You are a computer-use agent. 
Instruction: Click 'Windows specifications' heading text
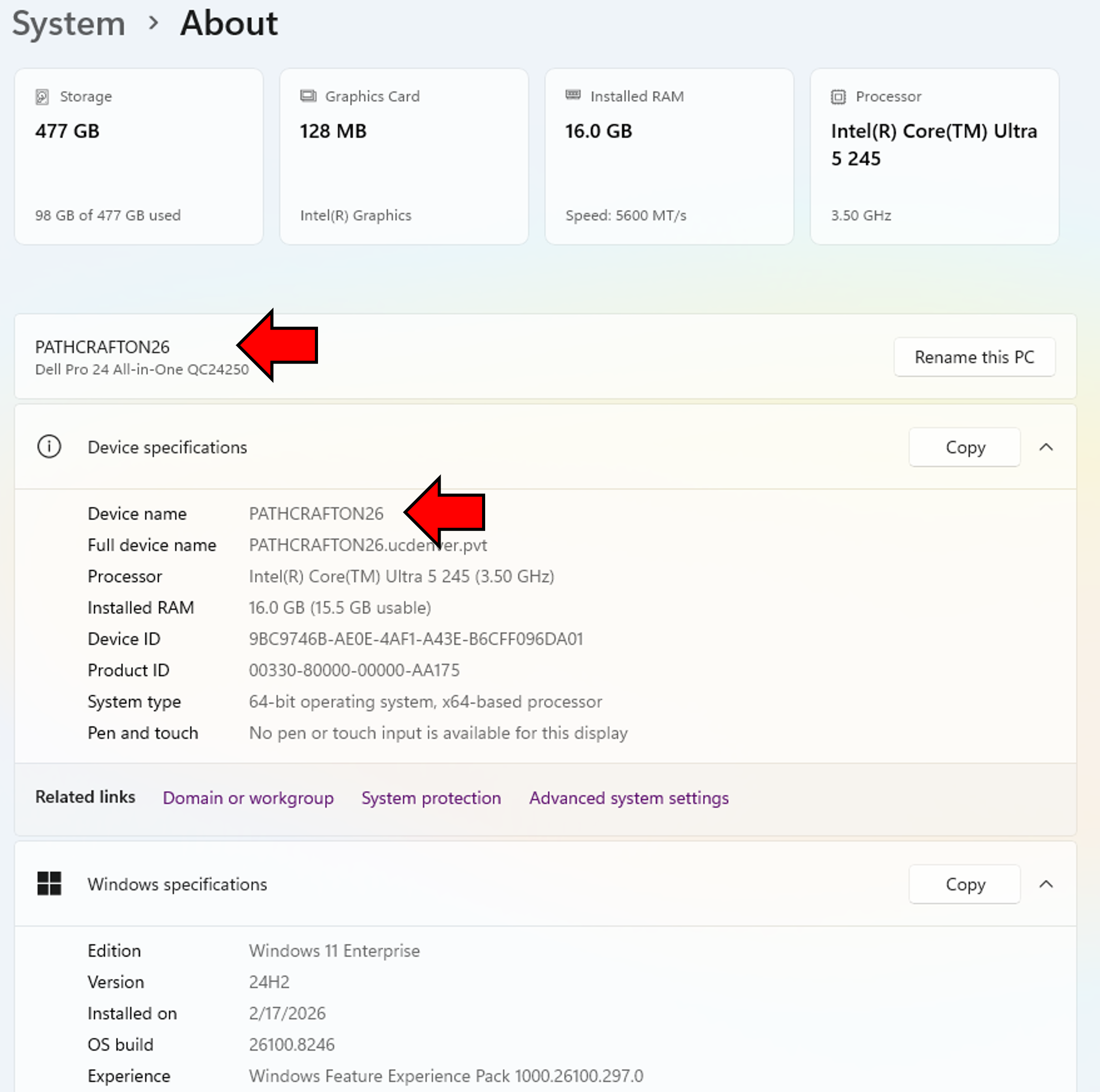click(x=177, y=884)
